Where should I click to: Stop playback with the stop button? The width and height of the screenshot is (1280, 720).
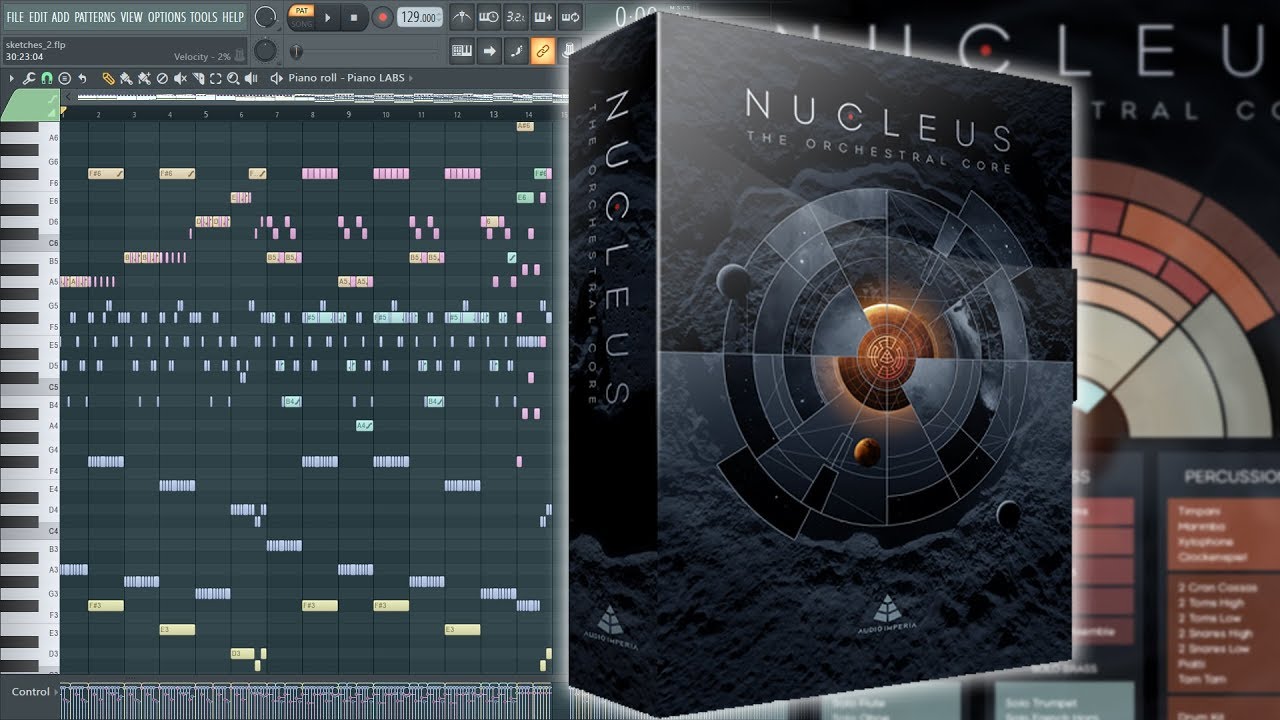tap(354, 17)
